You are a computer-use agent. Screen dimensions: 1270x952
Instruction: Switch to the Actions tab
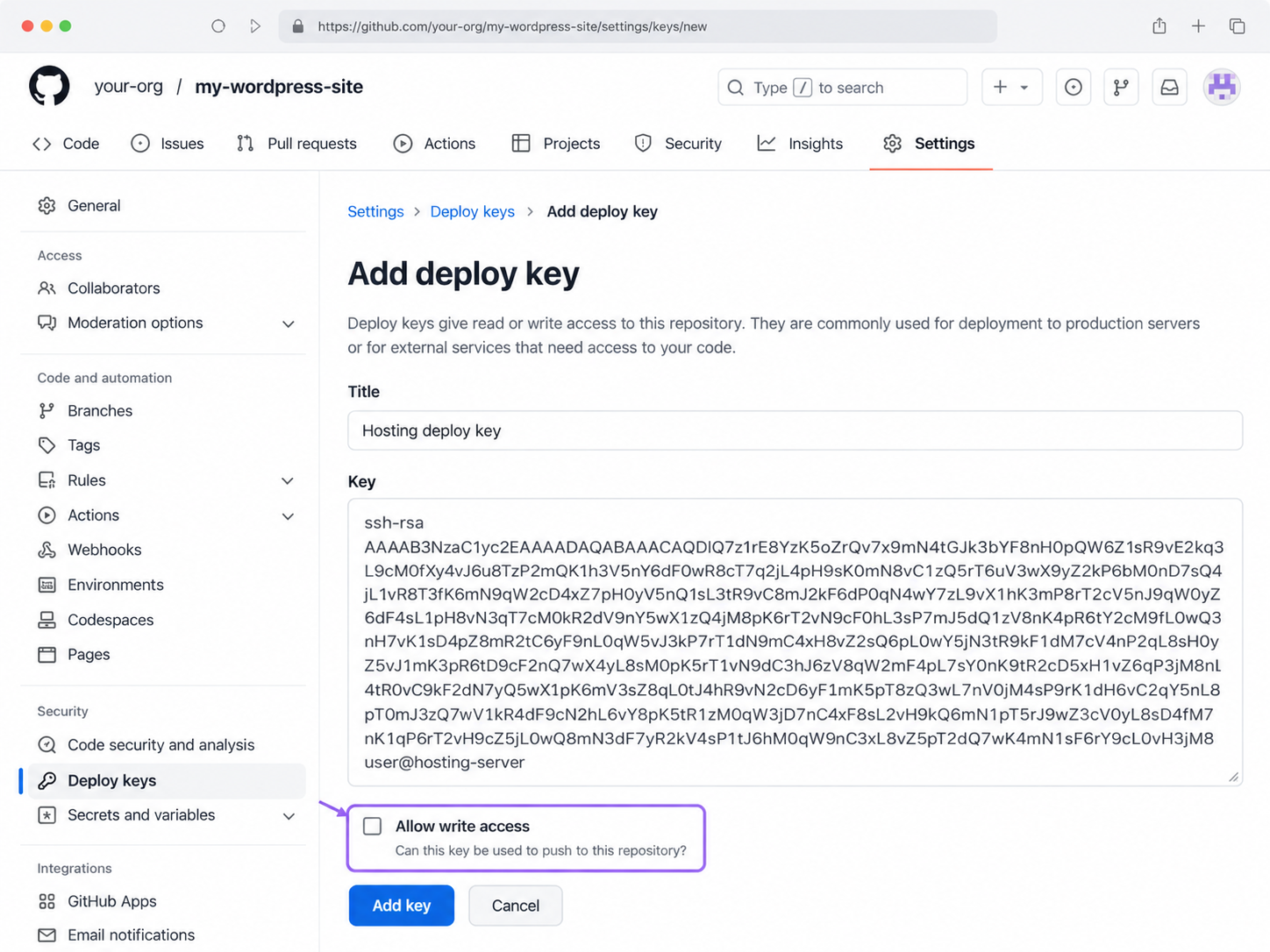coord(434,144)
